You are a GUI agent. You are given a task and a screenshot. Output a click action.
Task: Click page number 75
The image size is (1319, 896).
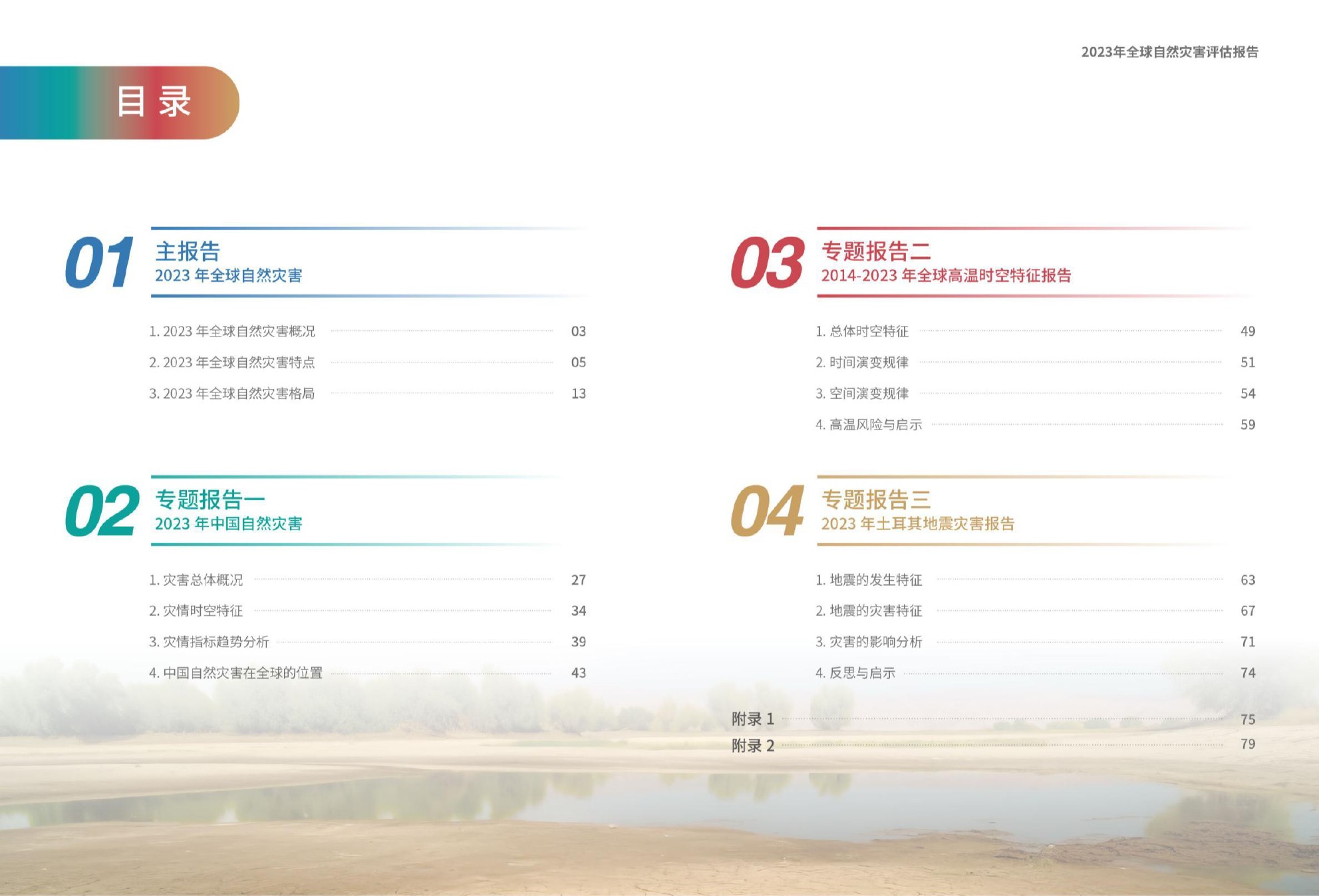click(1248, 720)
